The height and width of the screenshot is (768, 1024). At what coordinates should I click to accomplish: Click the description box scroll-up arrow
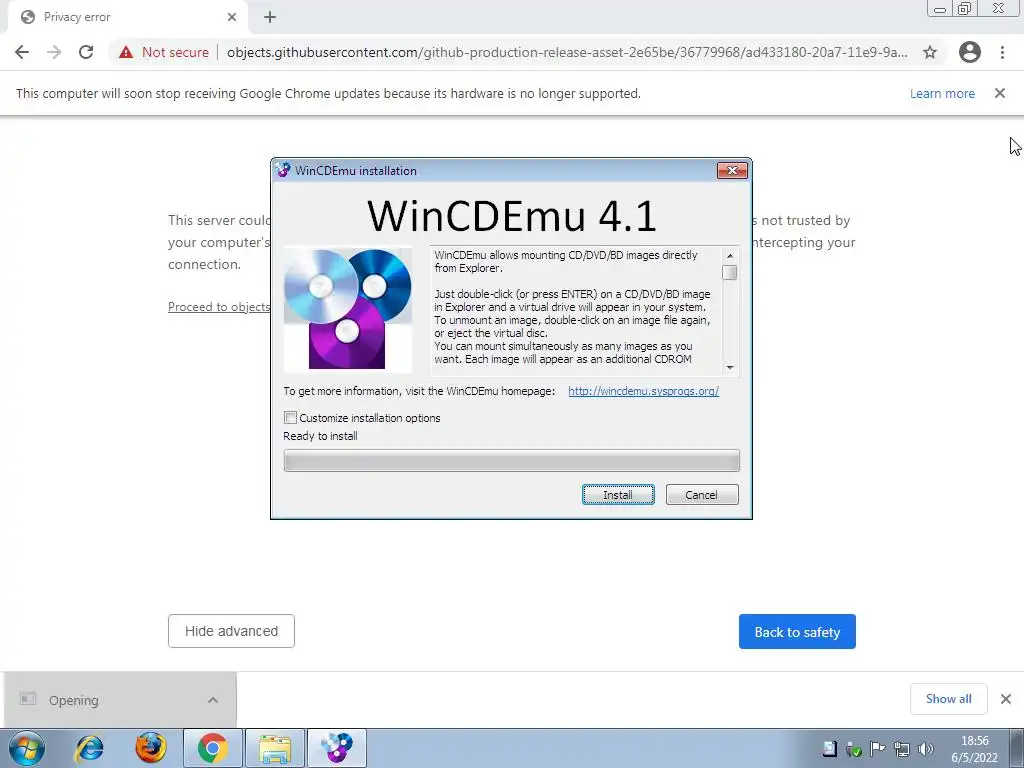click(x=729, y=255)
